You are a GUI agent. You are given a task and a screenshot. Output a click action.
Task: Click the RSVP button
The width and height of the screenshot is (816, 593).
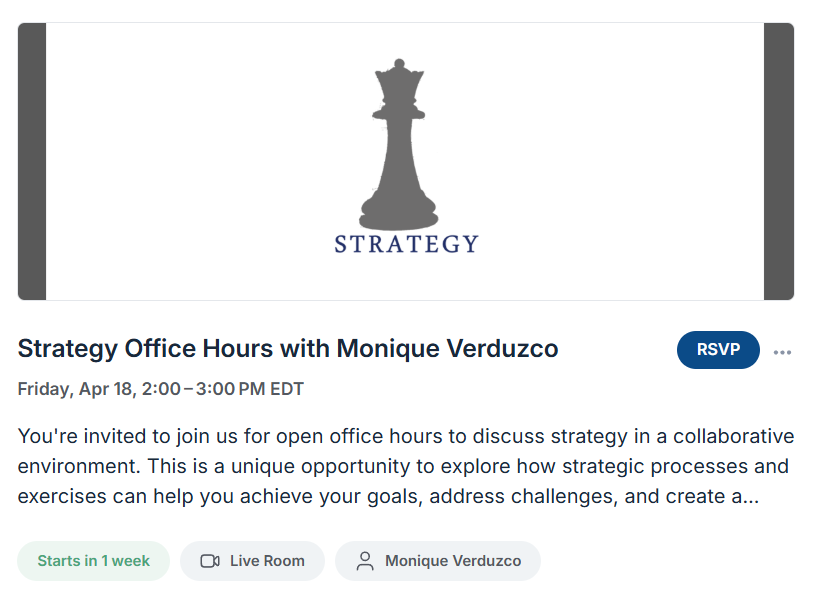[718, 349]
